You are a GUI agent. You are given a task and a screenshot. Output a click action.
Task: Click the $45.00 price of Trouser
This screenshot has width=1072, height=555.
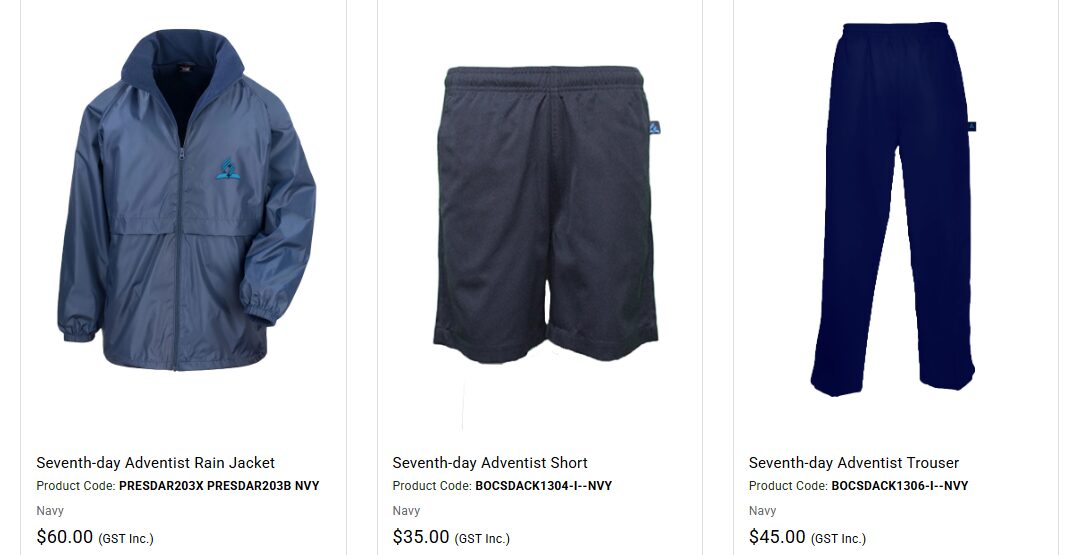point(777,537)
